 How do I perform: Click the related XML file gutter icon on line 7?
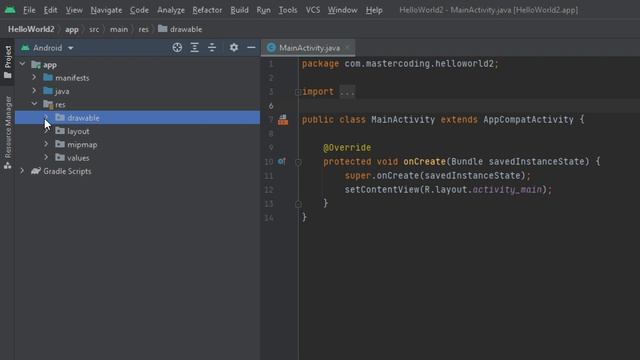pos(283,120)
